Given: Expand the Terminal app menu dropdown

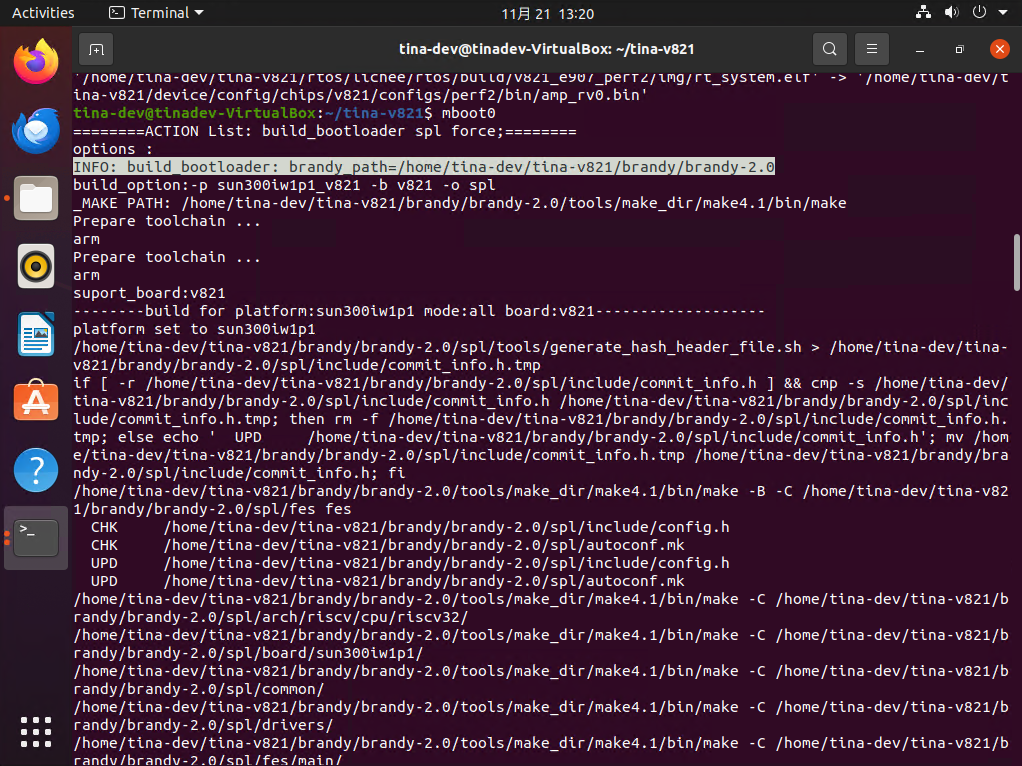Looking at the screenshot, I should [x=155, y=13].
